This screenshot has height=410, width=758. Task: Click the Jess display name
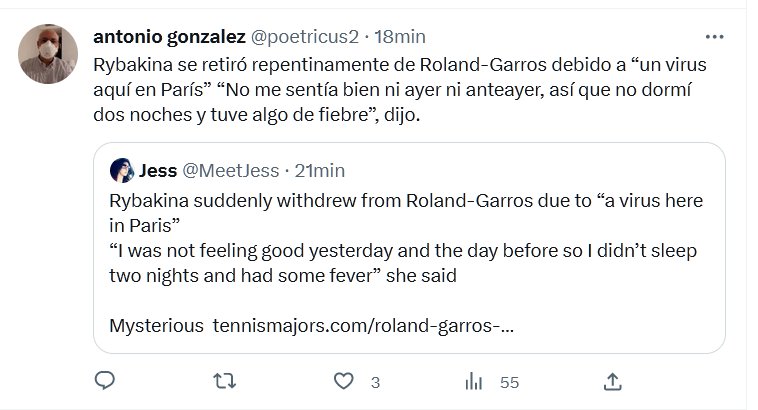tap(158, 170)
